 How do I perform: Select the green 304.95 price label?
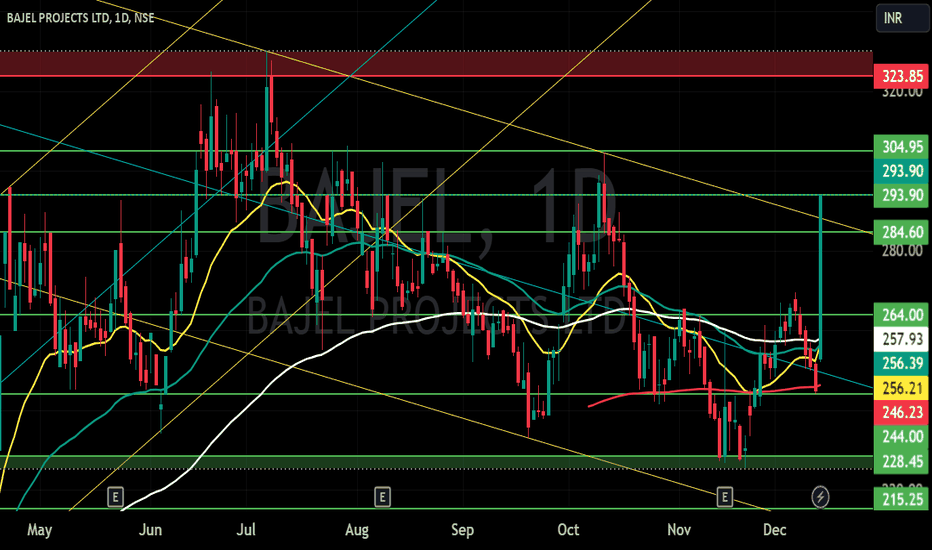tap(901, 146)
